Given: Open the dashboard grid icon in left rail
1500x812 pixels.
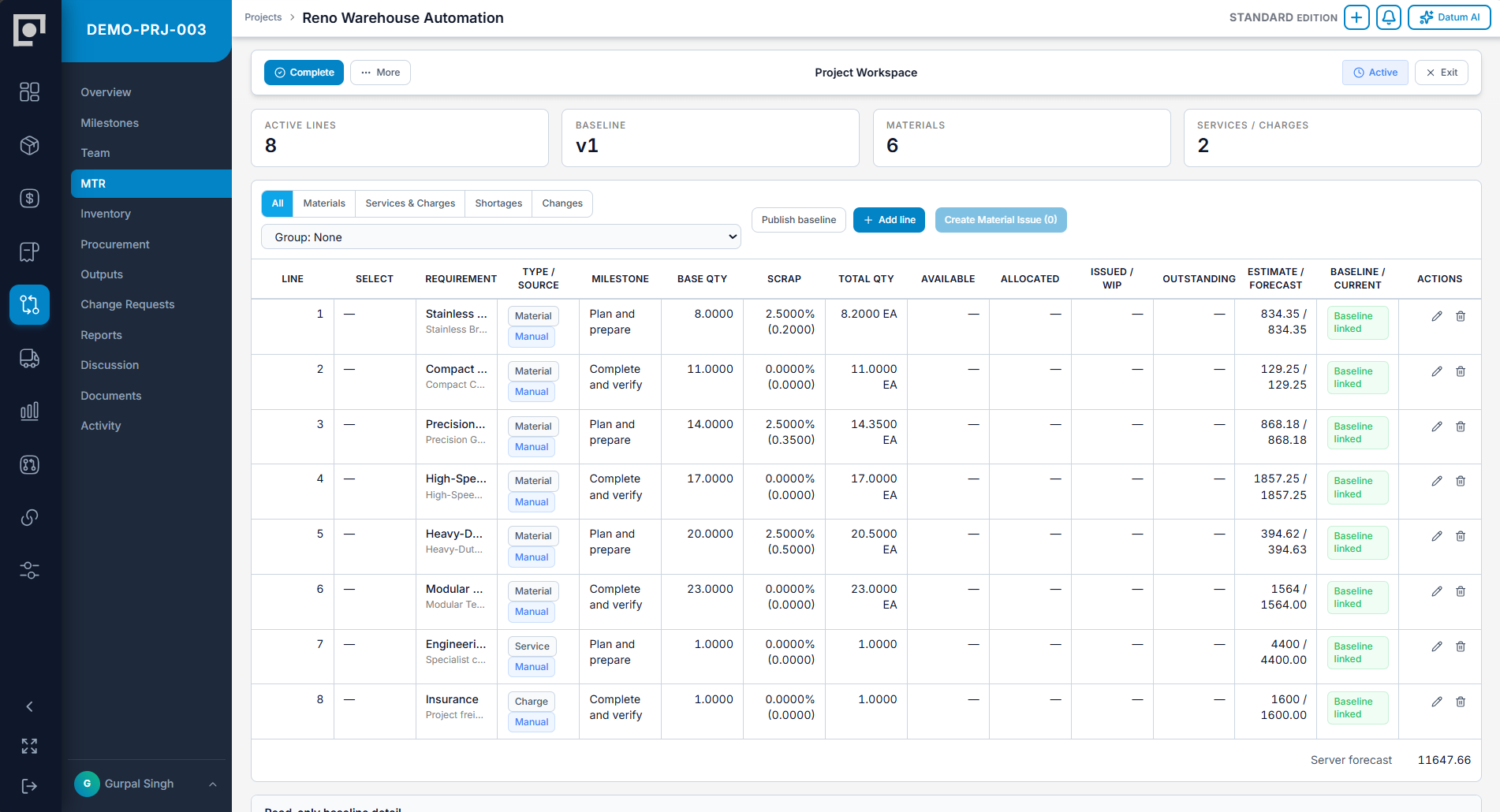Looking at the screenshot, I should (29, 92).
